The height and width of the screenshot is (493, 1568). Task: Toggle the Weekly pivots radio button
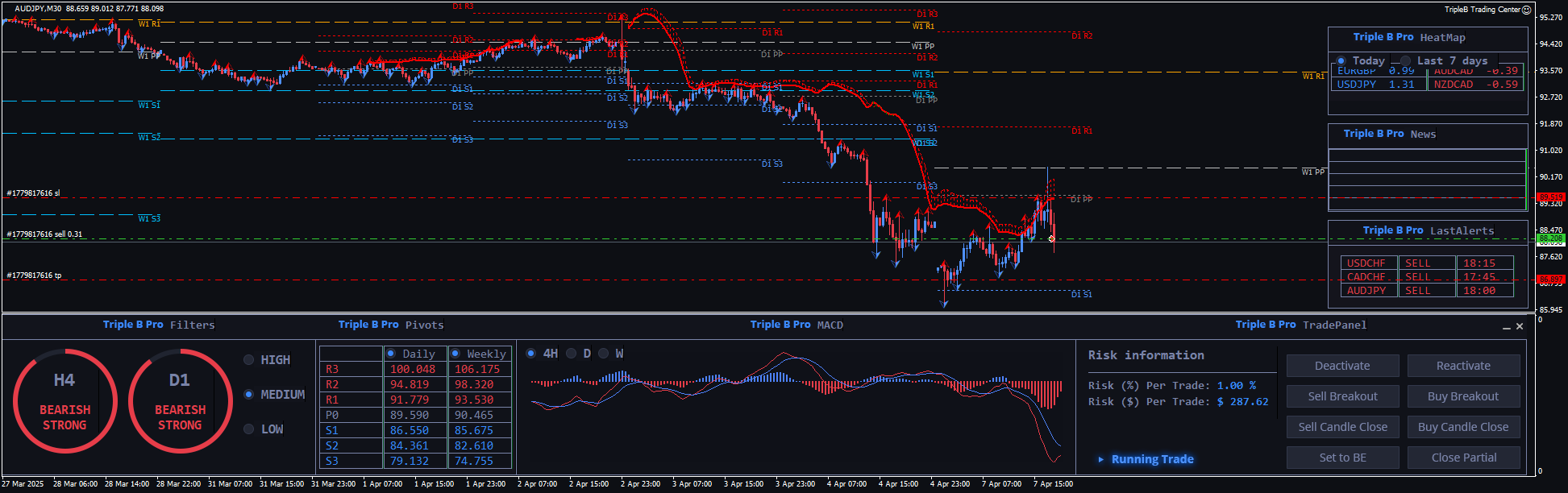pos(455,354)
